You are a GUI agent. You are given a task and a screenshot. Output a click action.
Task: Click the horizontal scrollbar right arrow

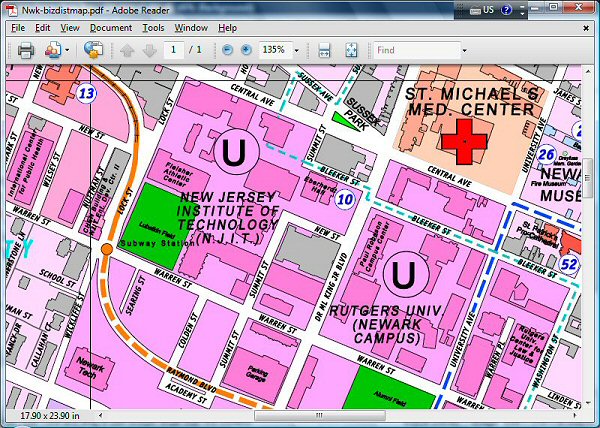point(575,415)
